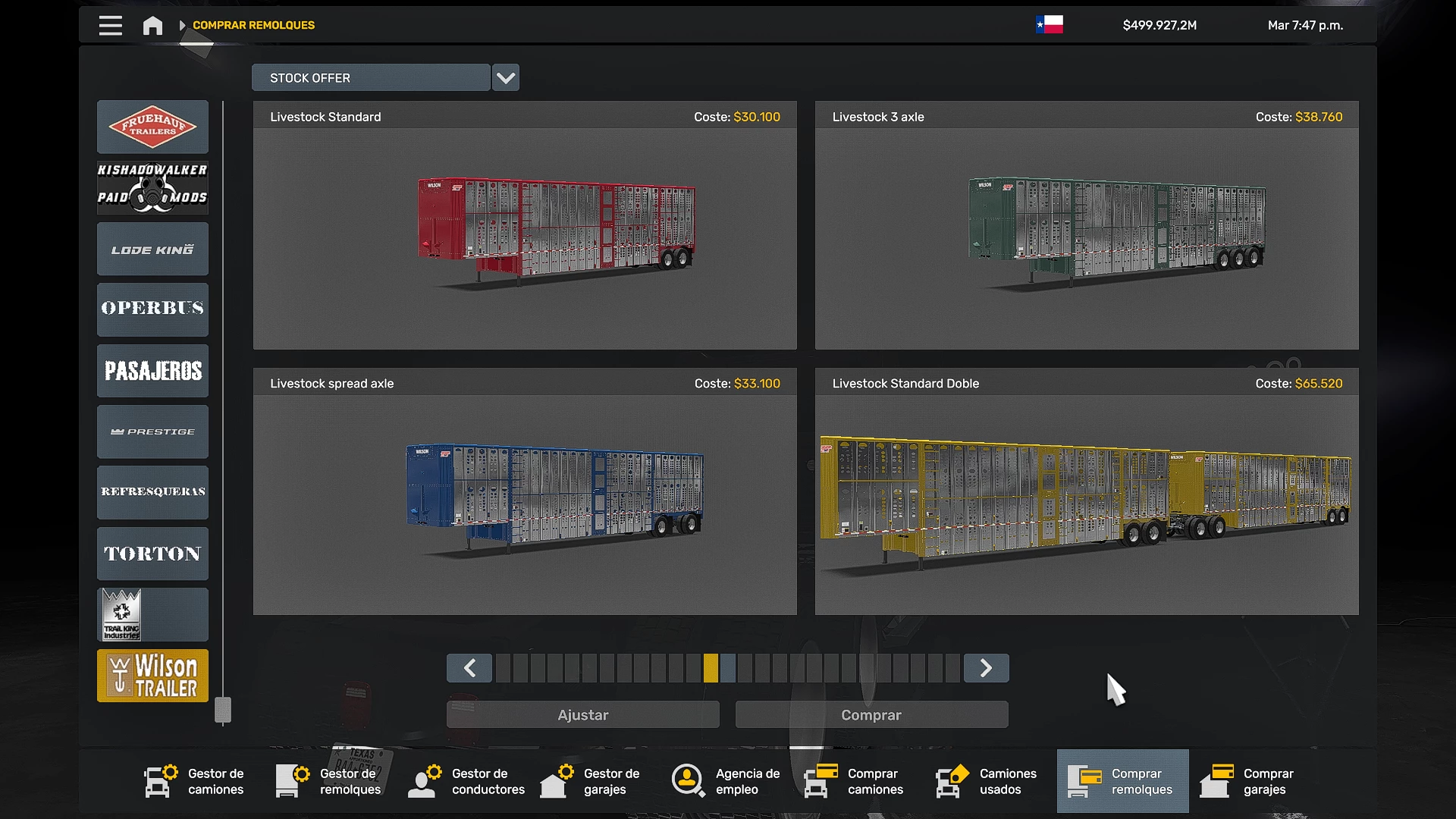Select the Fruehauf Trailers brand logo

coord(152,127)
